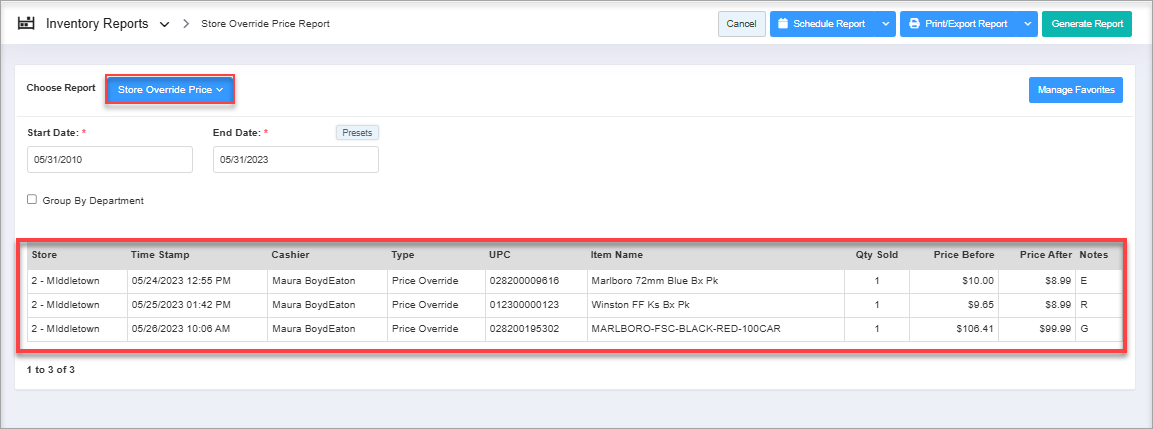The height and width of the screenshot is (429, 1153).
Task: Click the Cancel button
Action: coord(741,24)
